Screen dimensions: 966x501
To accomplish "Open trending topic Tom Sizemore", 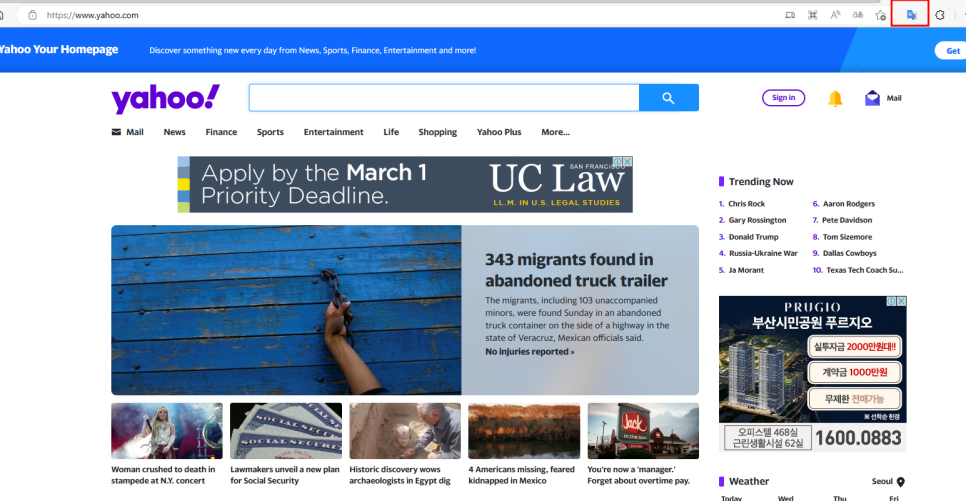I will [x=847, y=237].
